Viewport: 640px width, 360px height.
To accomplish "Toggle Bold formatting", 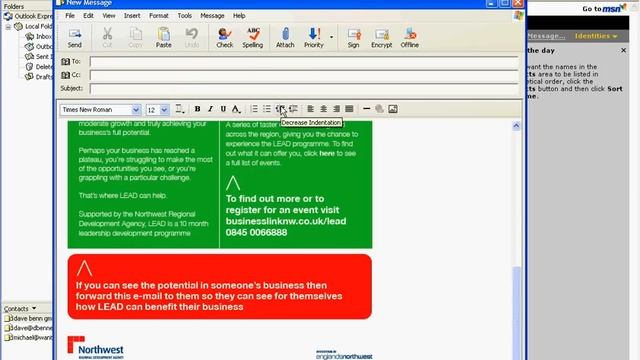I will point(197,109).
